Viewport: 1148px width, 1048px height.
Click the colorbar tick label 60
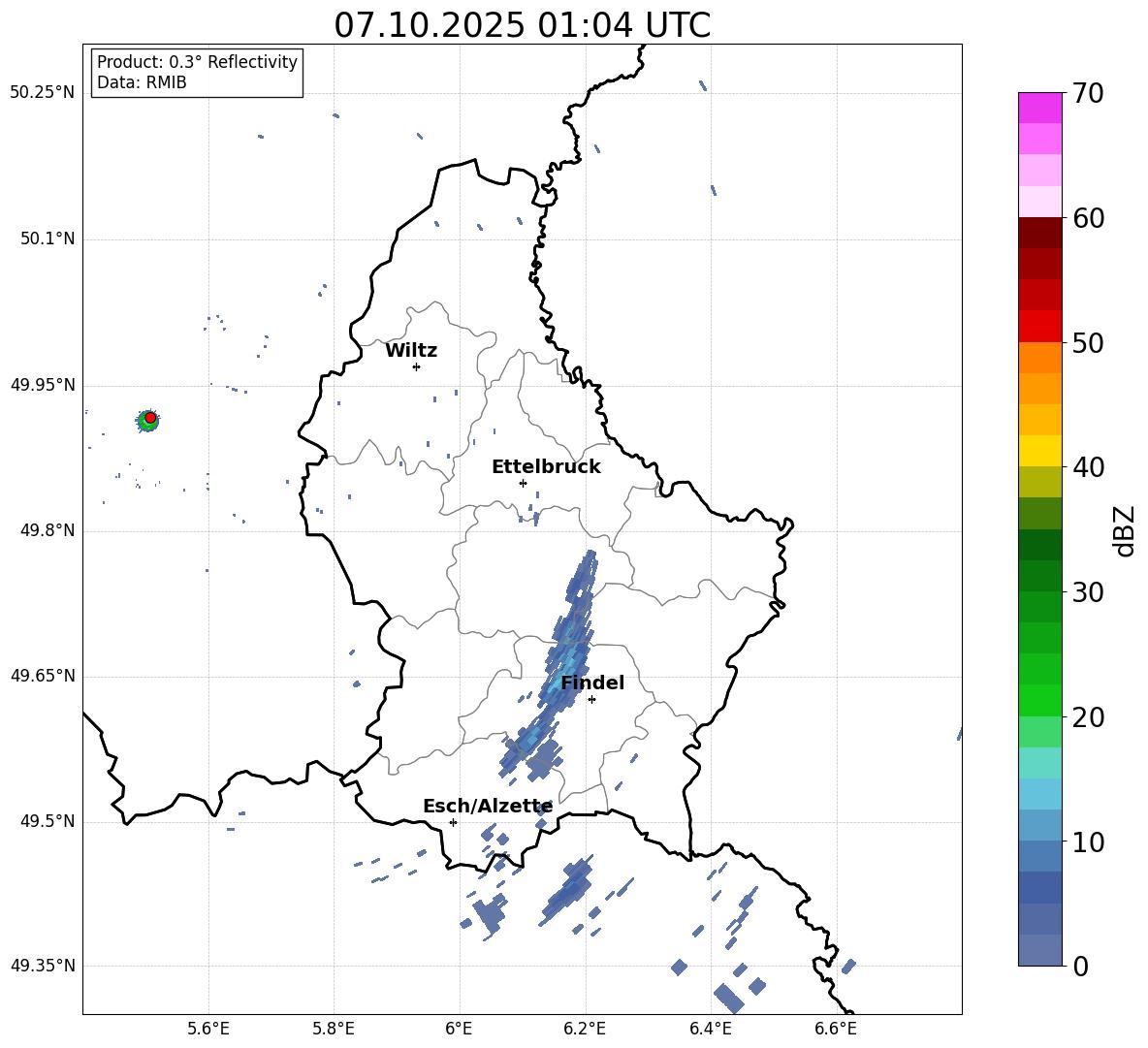[x=1088, y=218]
